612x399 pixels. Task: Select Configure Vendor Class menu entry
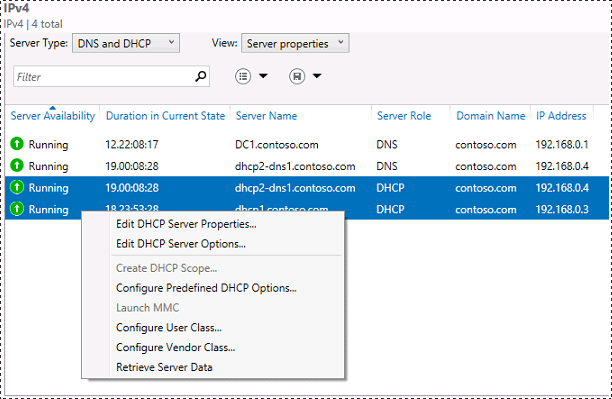click(175, 347)
